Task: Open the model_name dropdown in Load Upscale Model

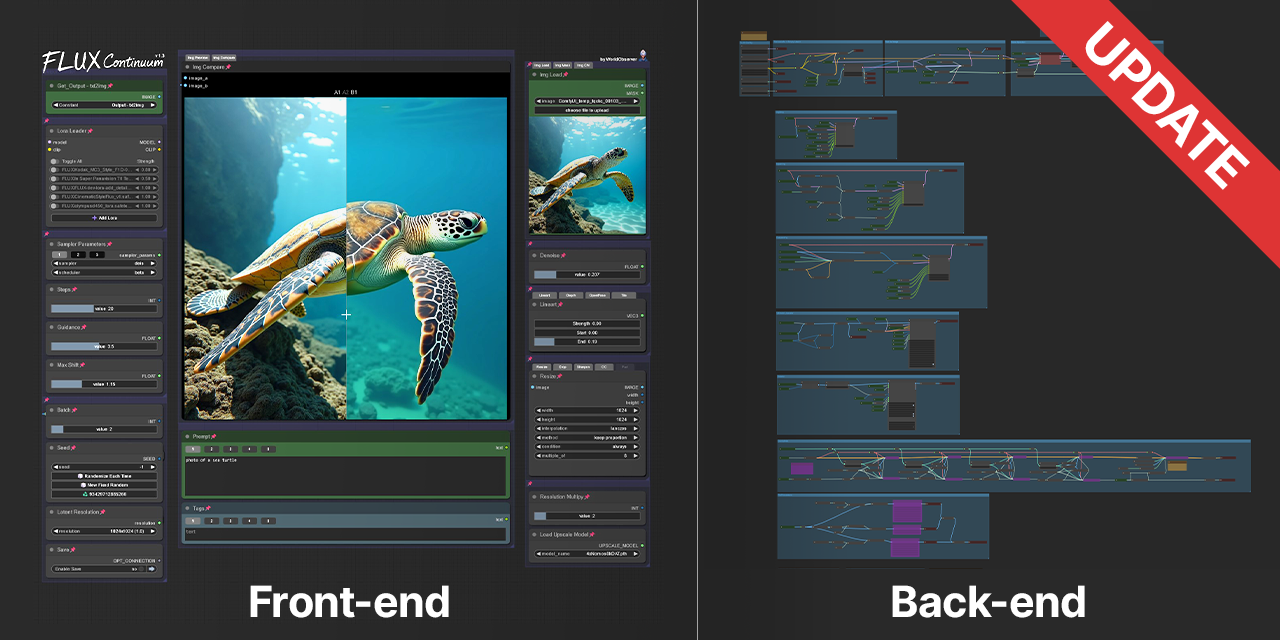Action: click(587, 553)
